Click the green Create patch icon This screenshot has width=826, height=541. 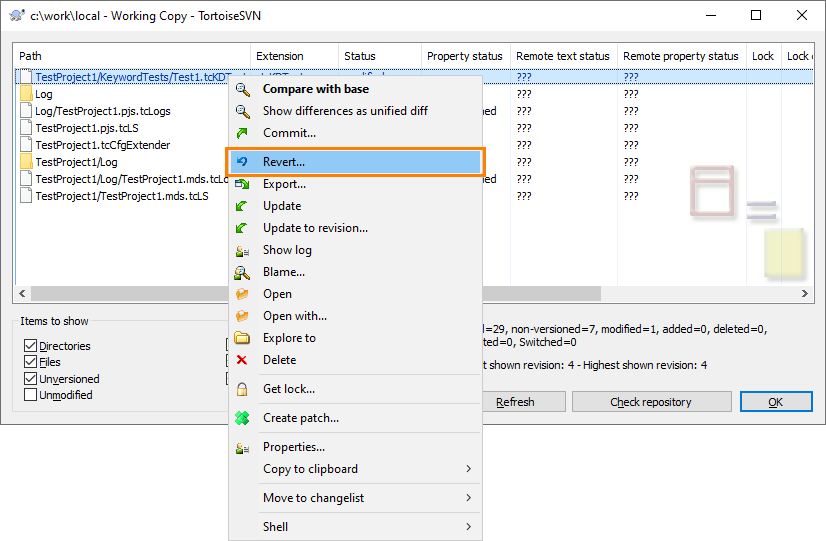(x=242, y=418)
